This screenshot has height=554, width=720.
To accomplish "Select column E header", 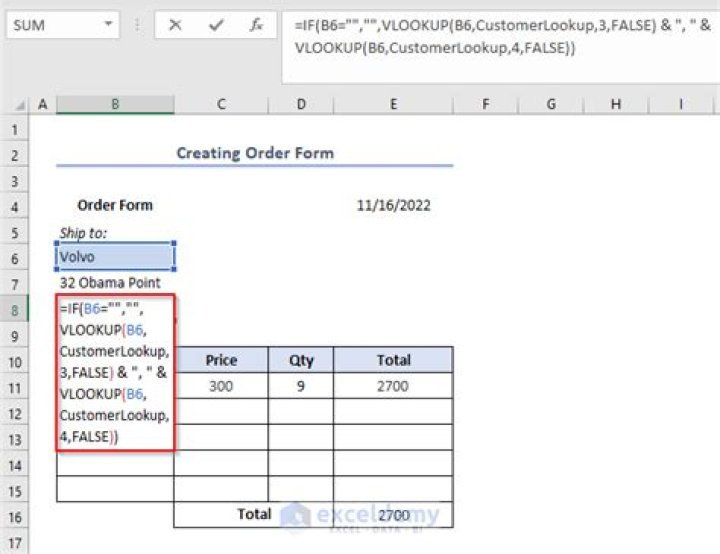I will (x=393, y=104).
